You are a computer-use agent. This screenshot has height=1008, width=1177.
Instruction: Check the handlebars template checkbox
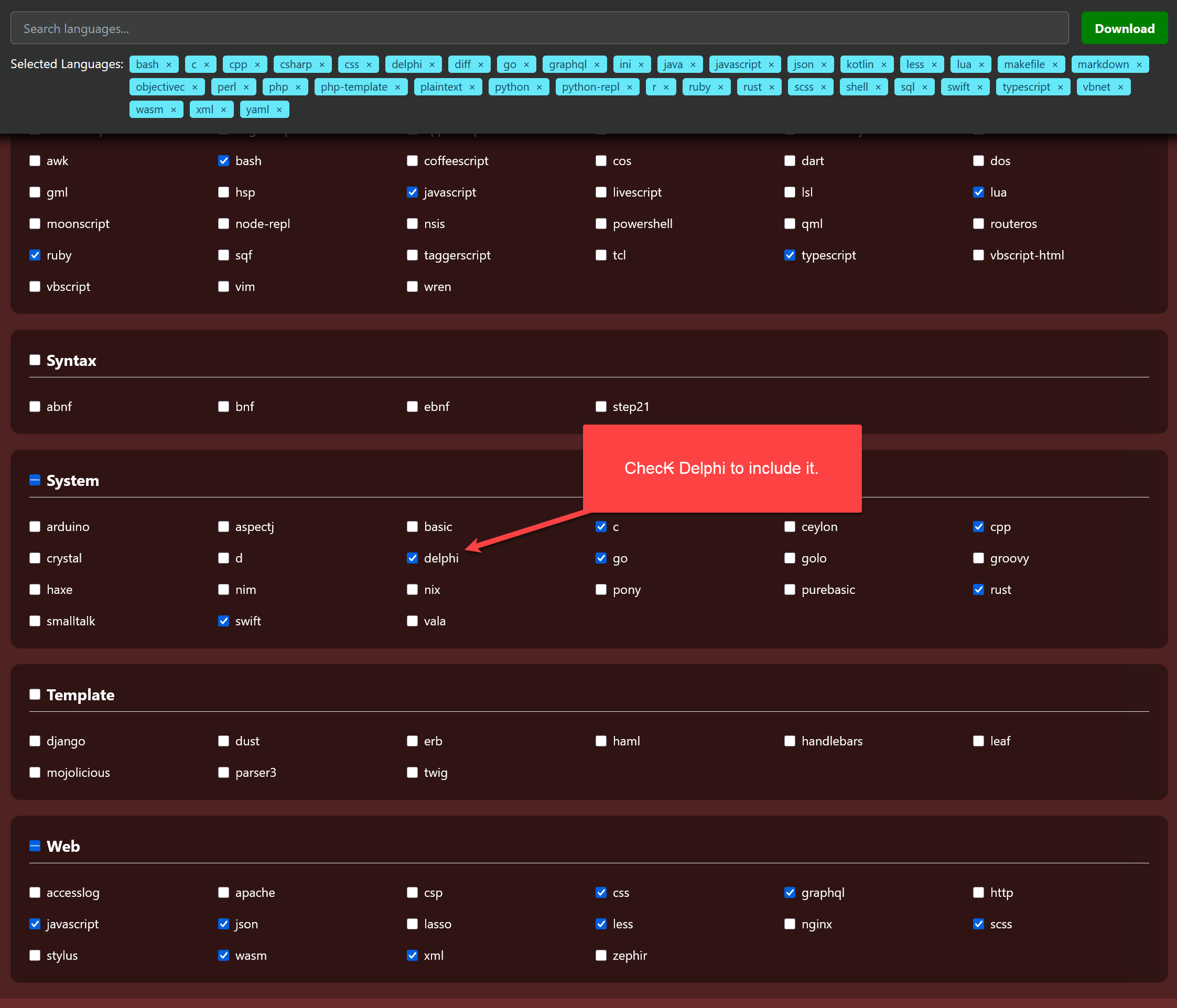pos(790,741)
